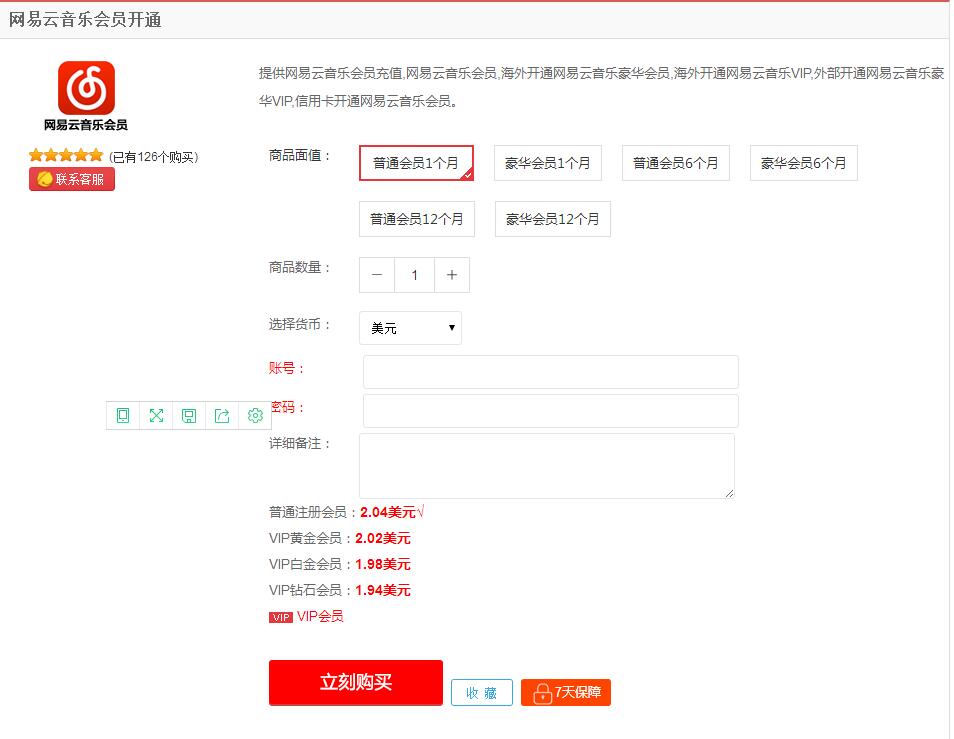The image size is (954, 739).
Task: Open the settings gear icon
Action: 255,415
